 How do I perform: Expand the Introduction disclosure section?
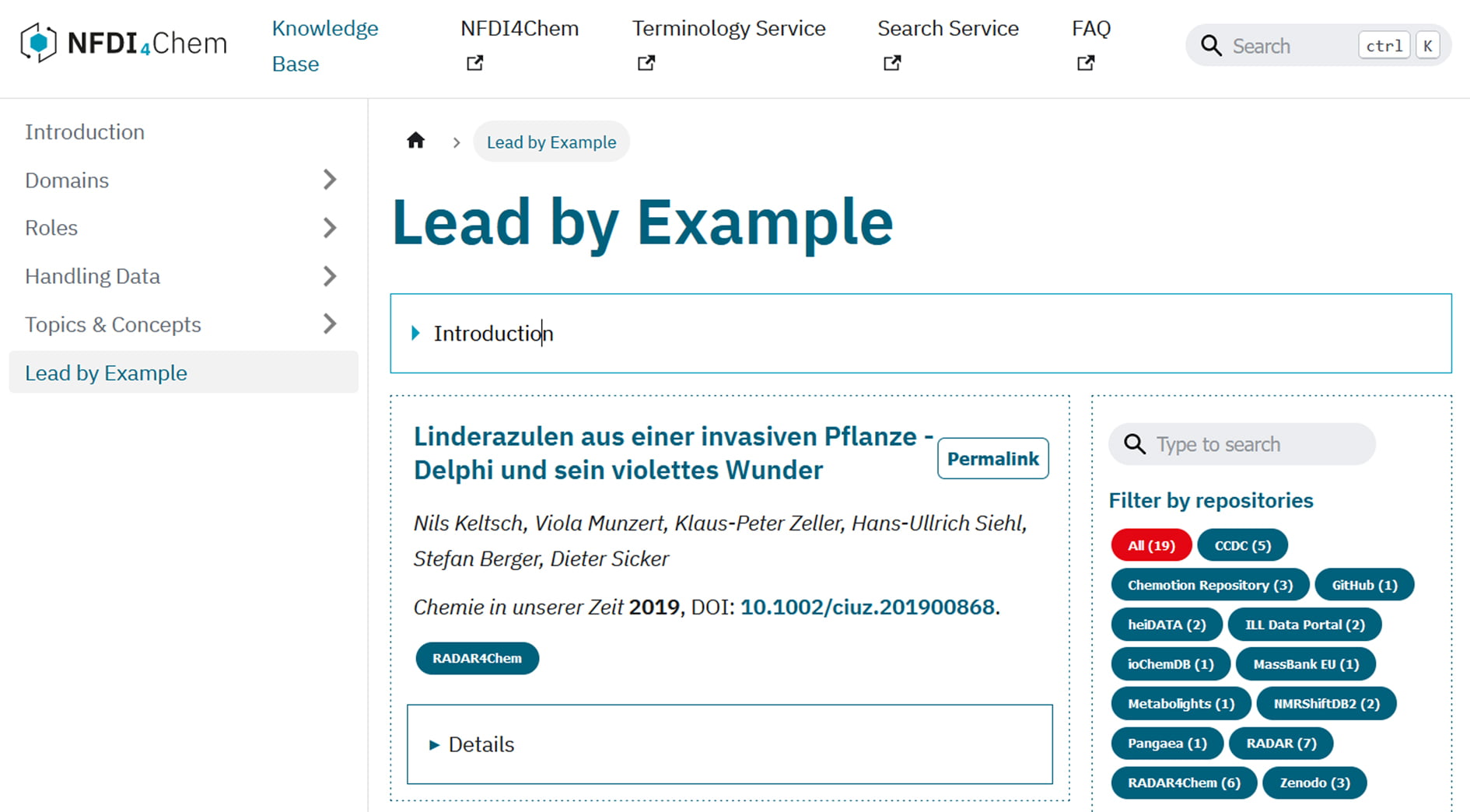click(x=921, y=333)
